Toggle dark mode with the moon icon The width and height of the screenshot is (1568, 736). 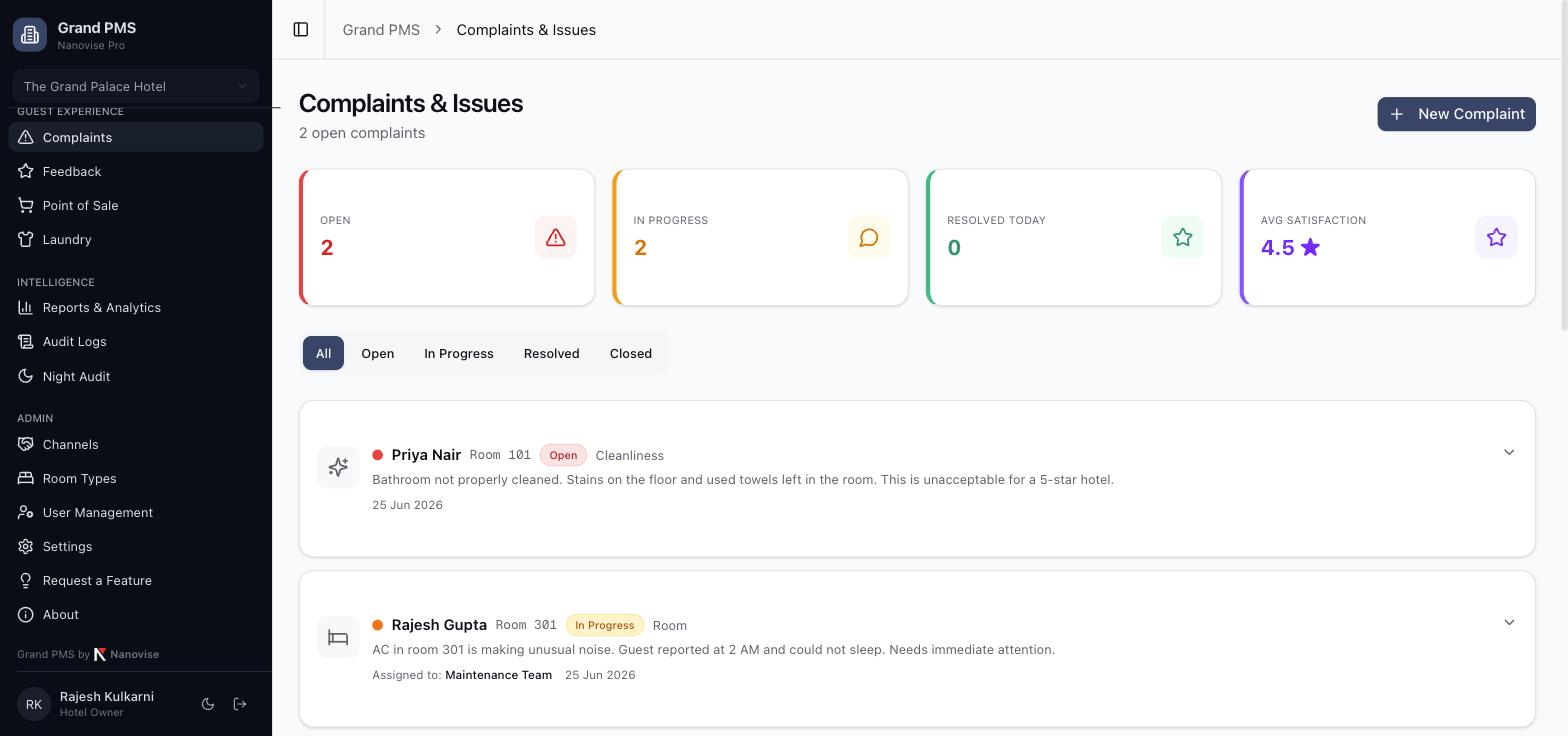point(208,704)
